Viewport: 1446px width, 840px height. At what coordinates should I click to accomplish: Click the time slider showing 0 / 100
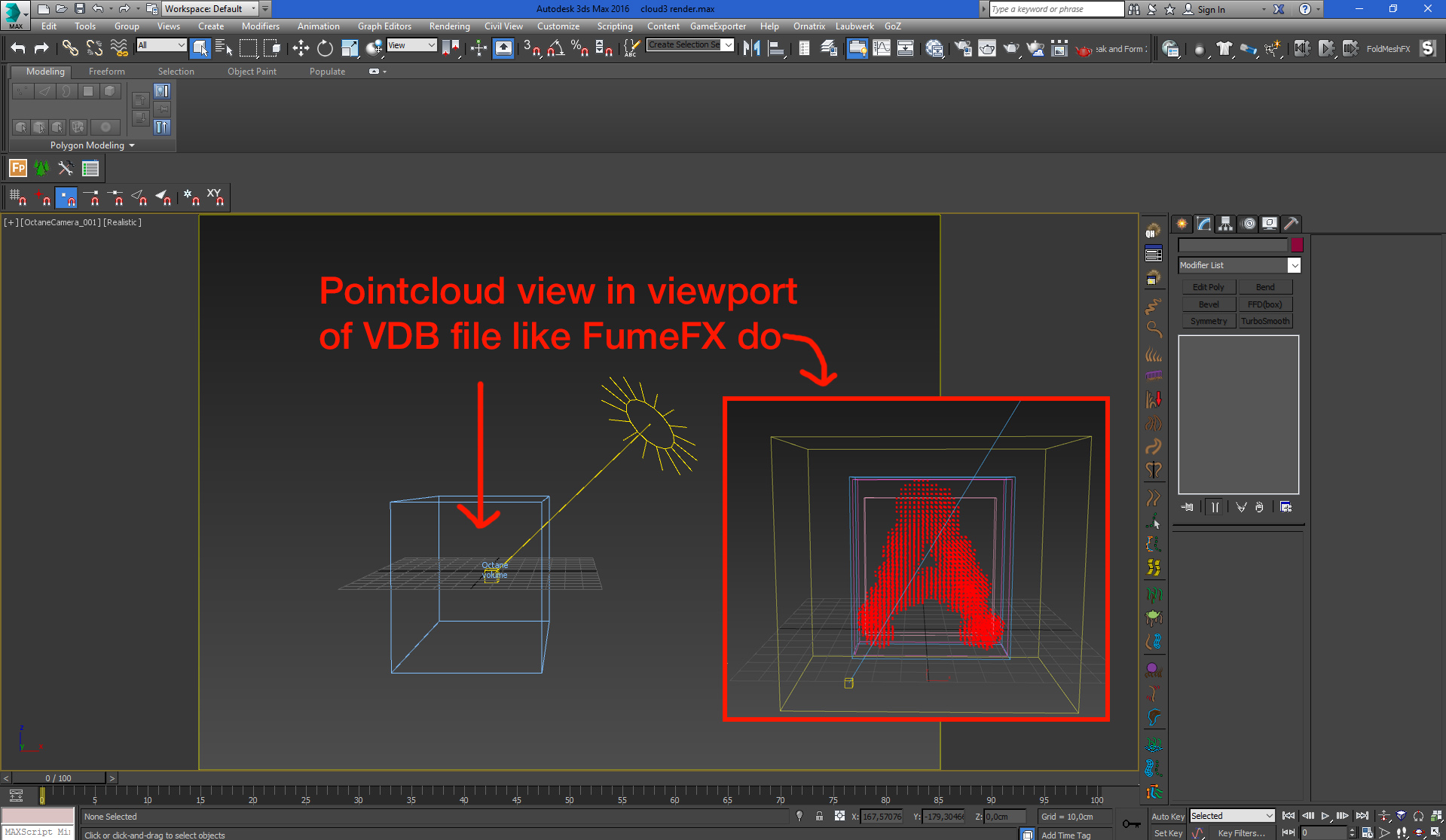click(x=59, y=778)
